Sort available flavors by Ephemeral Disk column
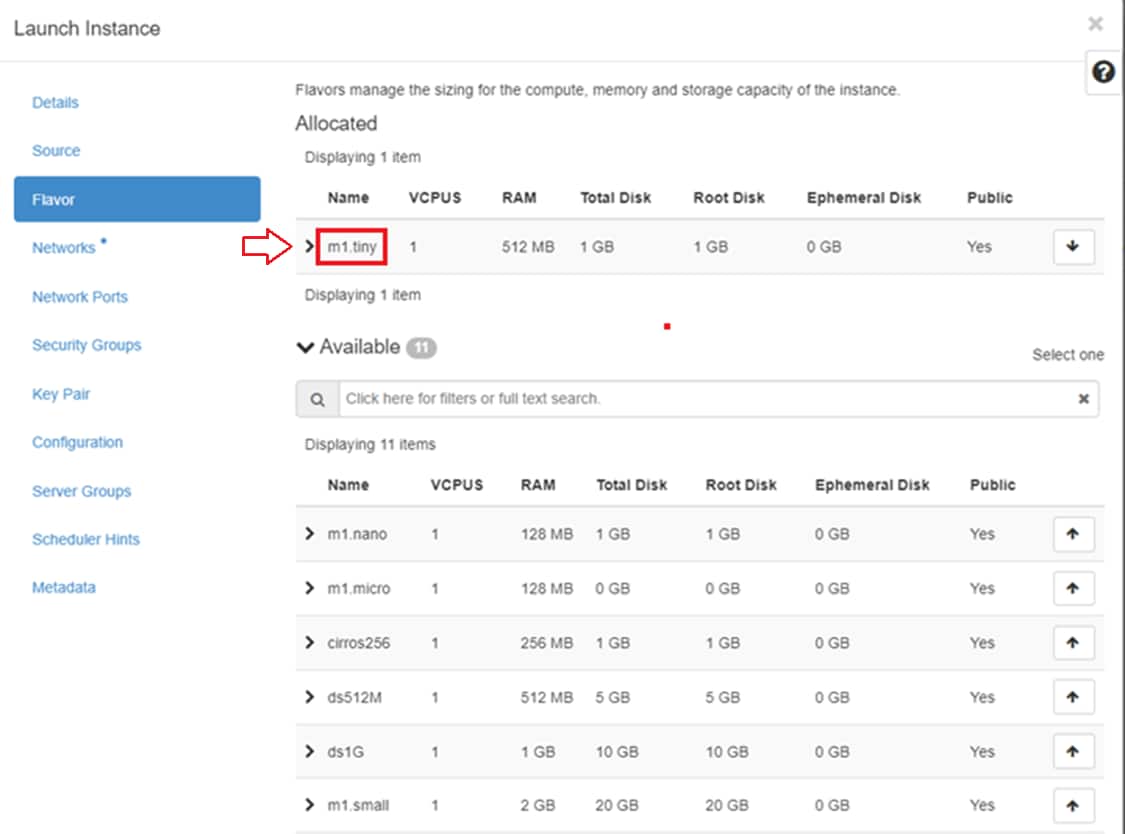The width and height of the screenshot is (1125, 834). tap(872, 485)
